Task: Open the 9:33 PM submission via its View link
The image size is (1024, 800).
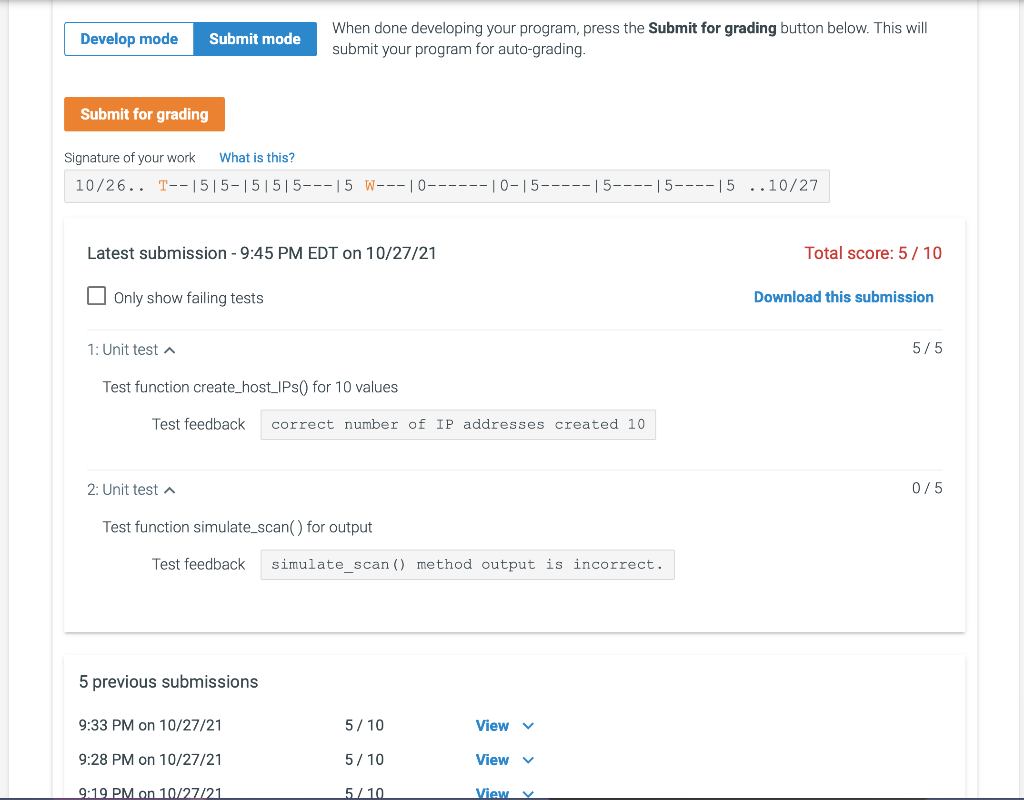Action: click(x=492, y=725)
